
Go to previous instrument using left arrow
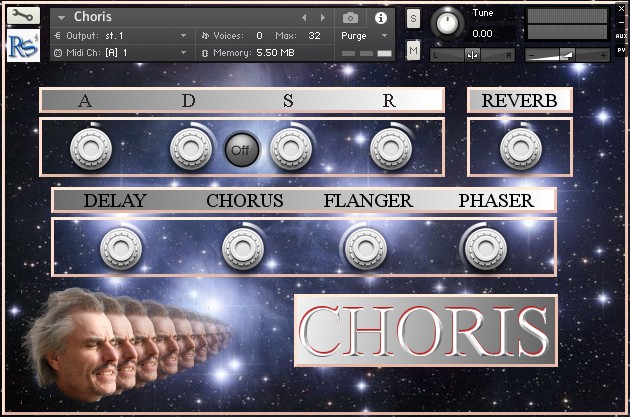[x=305, y=18]
